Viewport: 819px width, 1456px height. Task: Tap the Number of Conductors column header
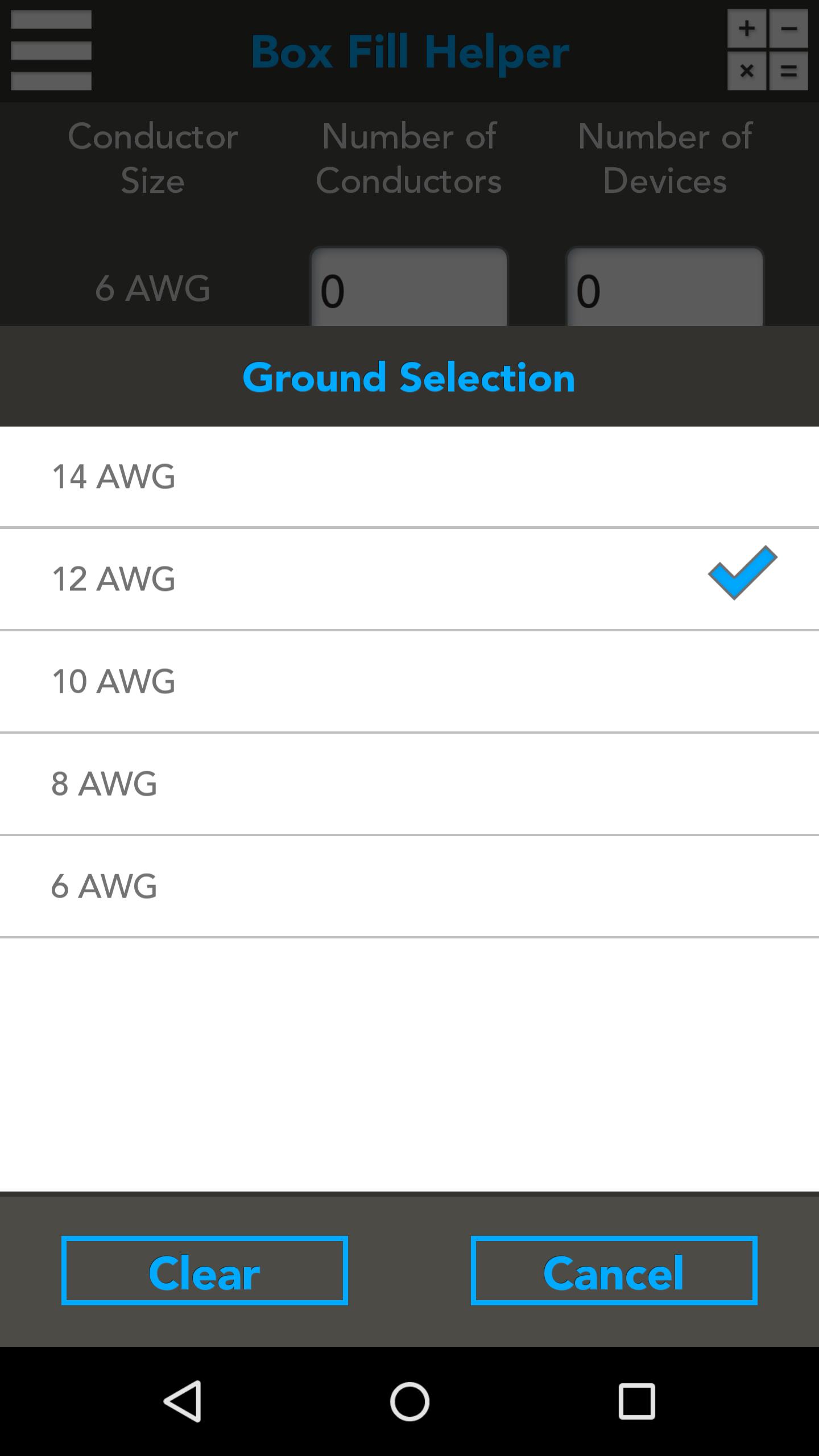[x=408, y=159]
